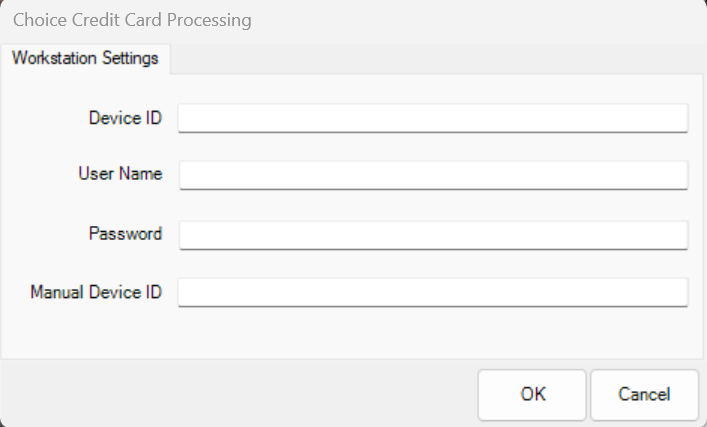707x427 pixels.
Task: Select the Workstation Settings tab header
Action: pos(85,58)
